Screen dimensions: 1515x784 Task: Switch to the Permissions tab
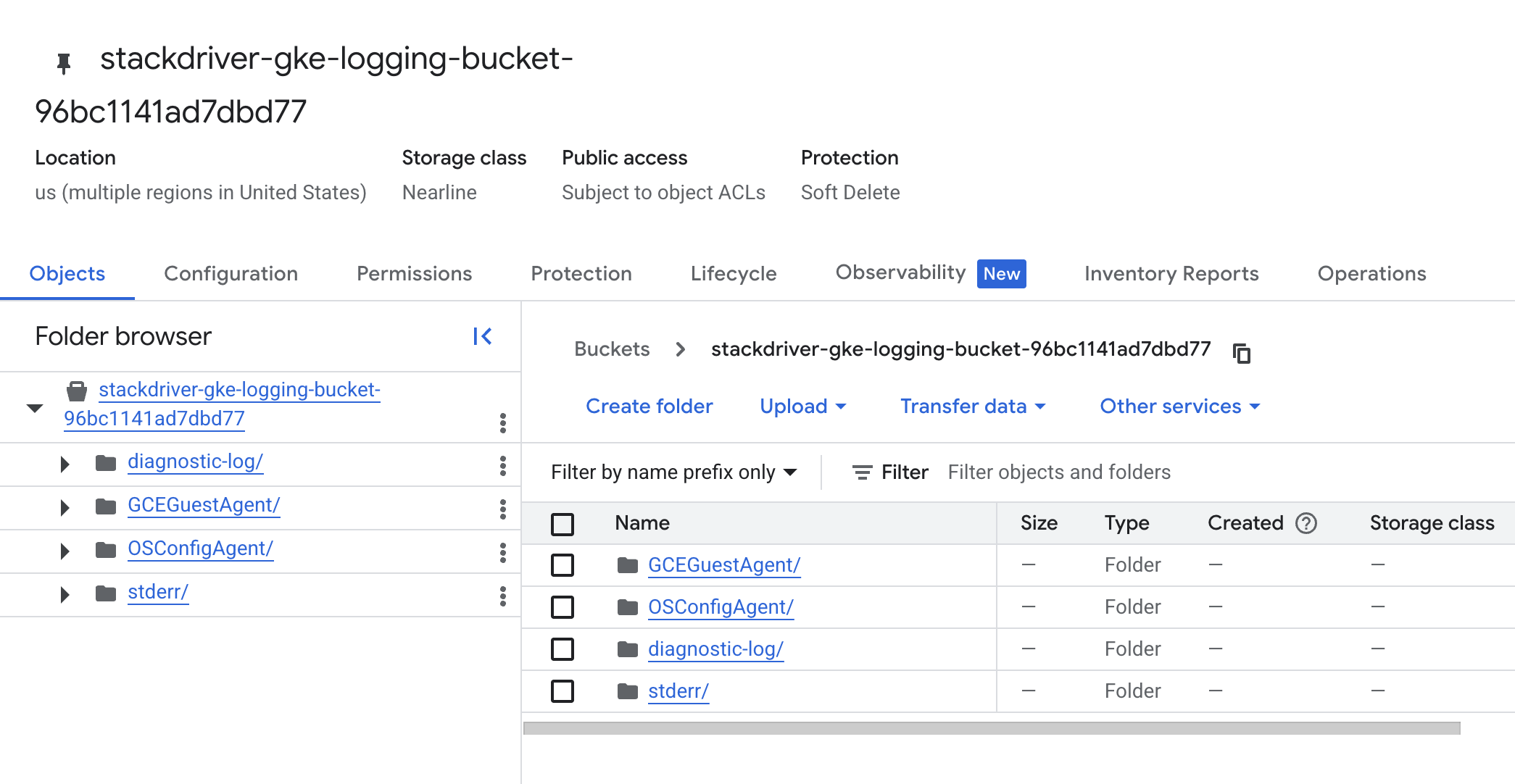(414, 274)
